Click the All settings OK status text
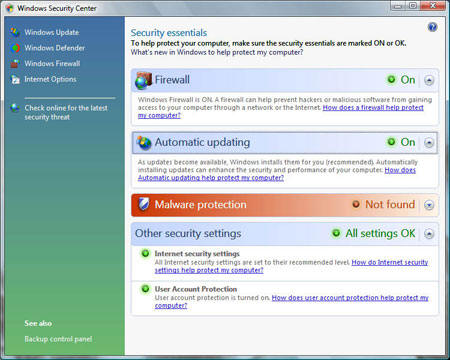Viewport: 450px width, 360px height. [x=380, y=233]
